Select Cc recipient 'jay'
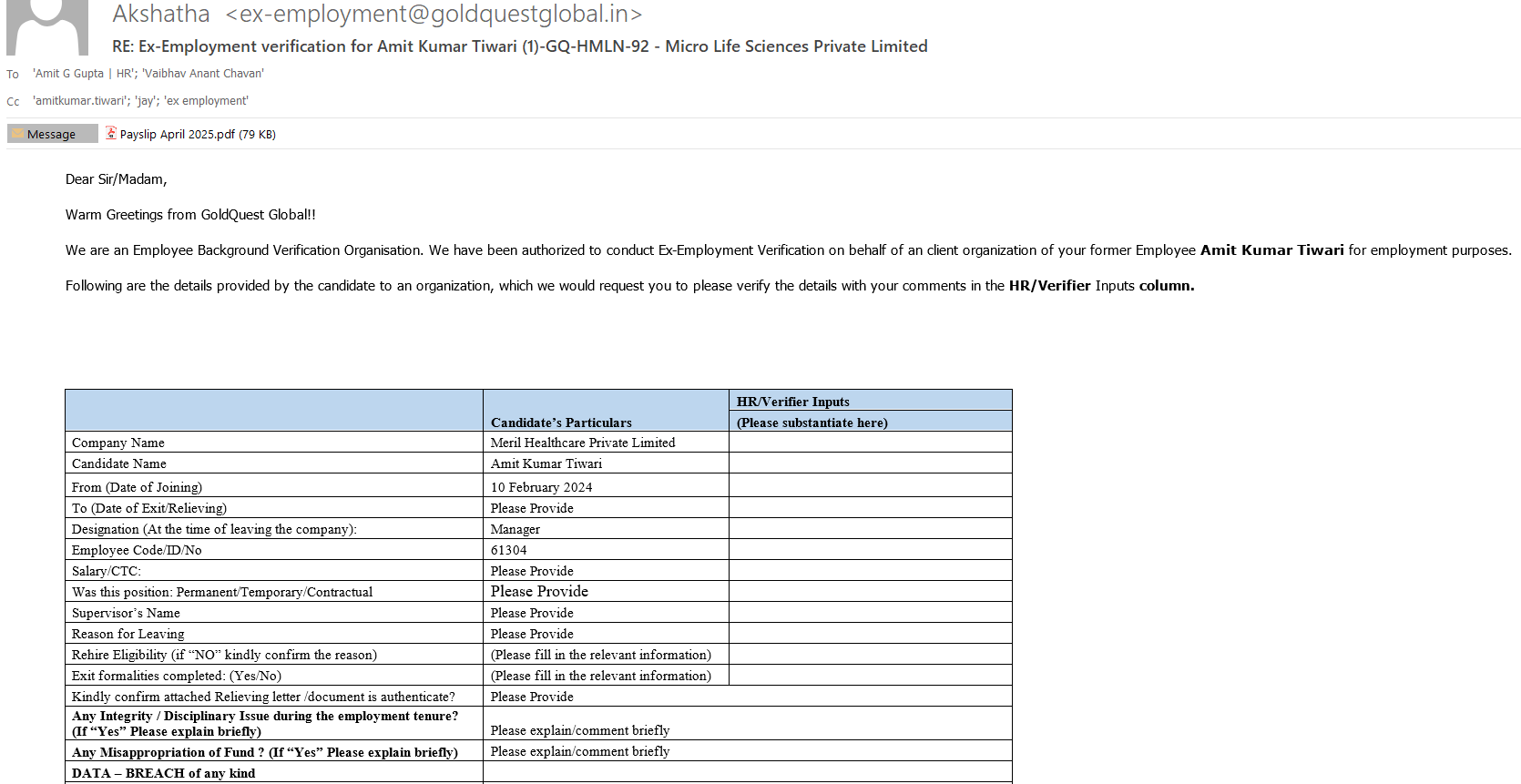Image resolution: width=1521 pixels, height=784 pixels. (146, 101)
